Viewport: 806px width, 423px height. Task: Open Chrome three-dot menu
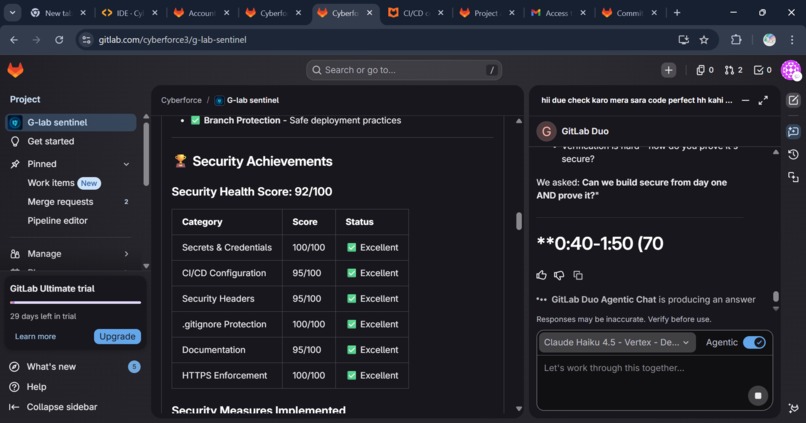(x=792, y=40)
